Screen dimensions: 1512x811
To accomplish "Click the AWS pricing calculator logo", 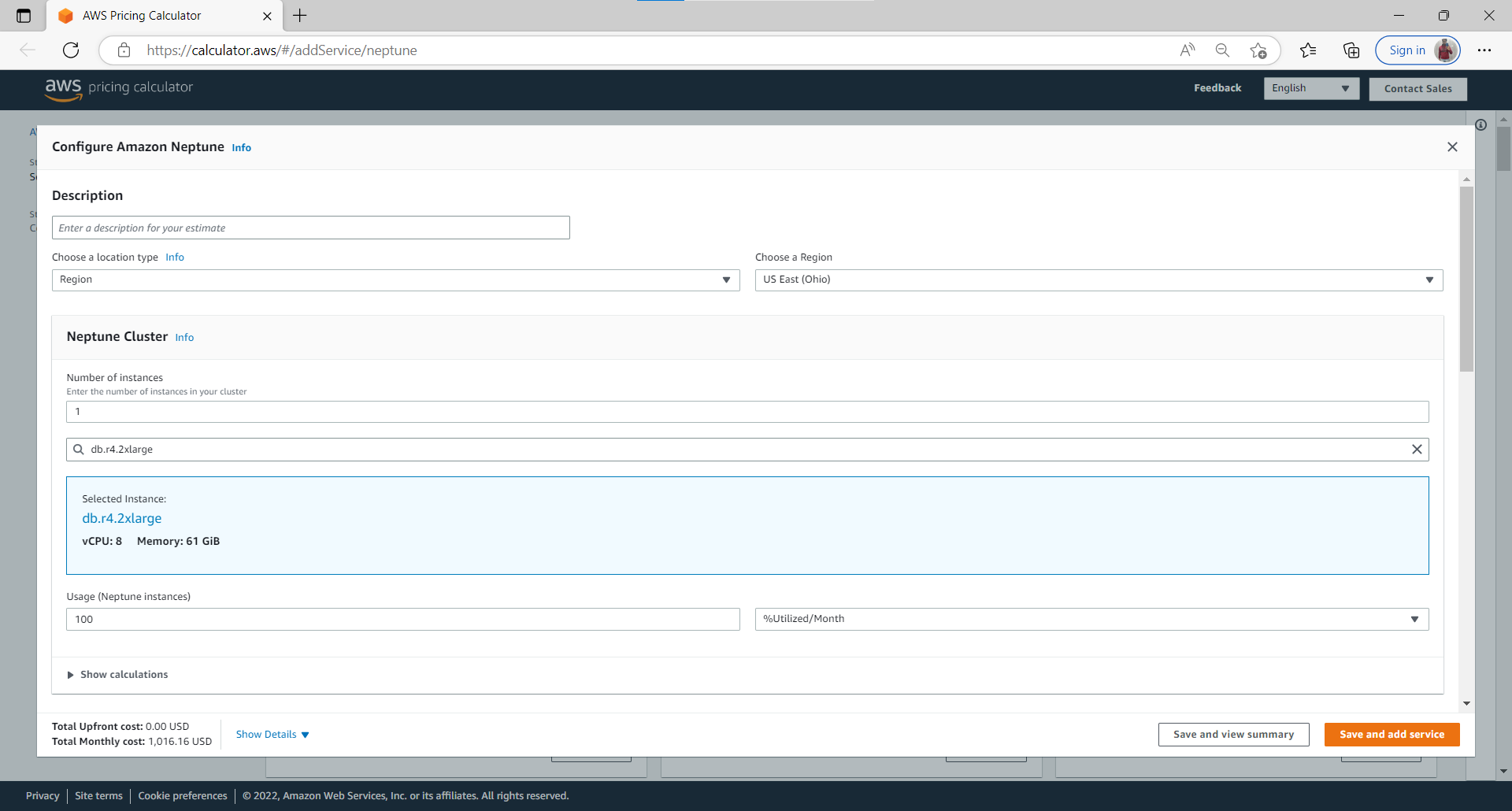I will pyautogui.click(x=118, y=89).
